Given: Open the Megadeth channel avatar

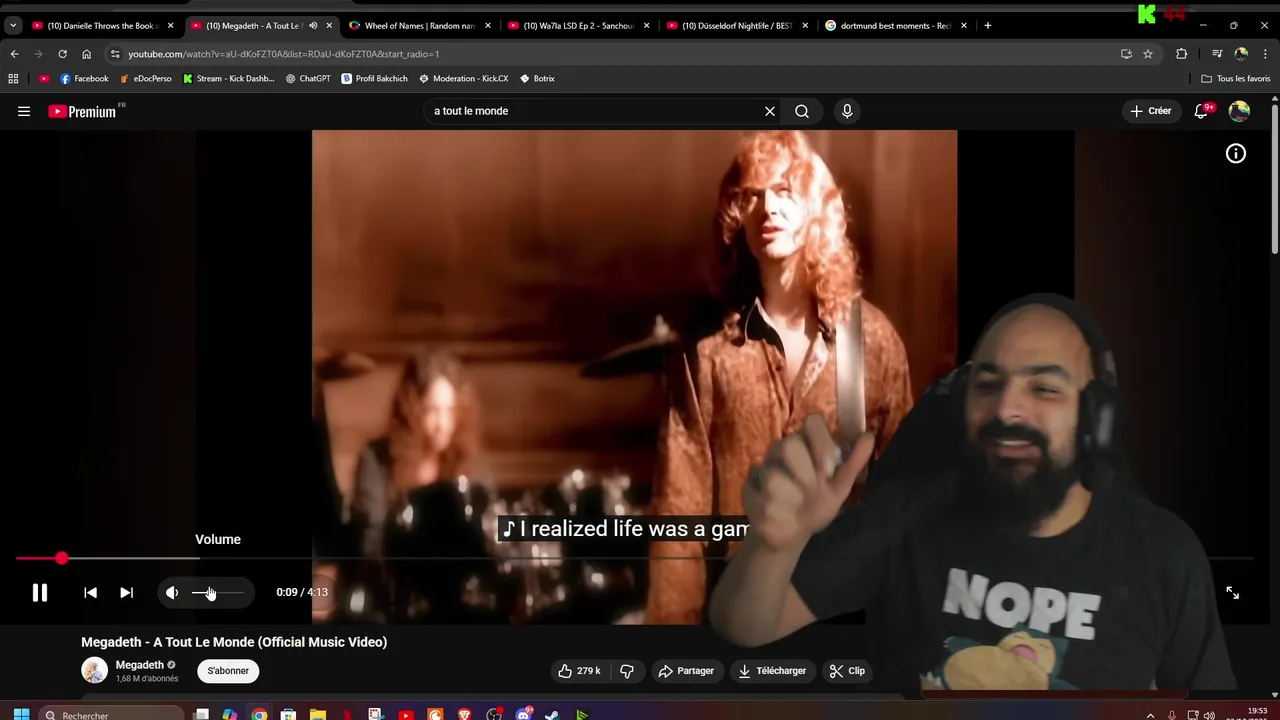Looking at the screenshot, I should [94, 671].
